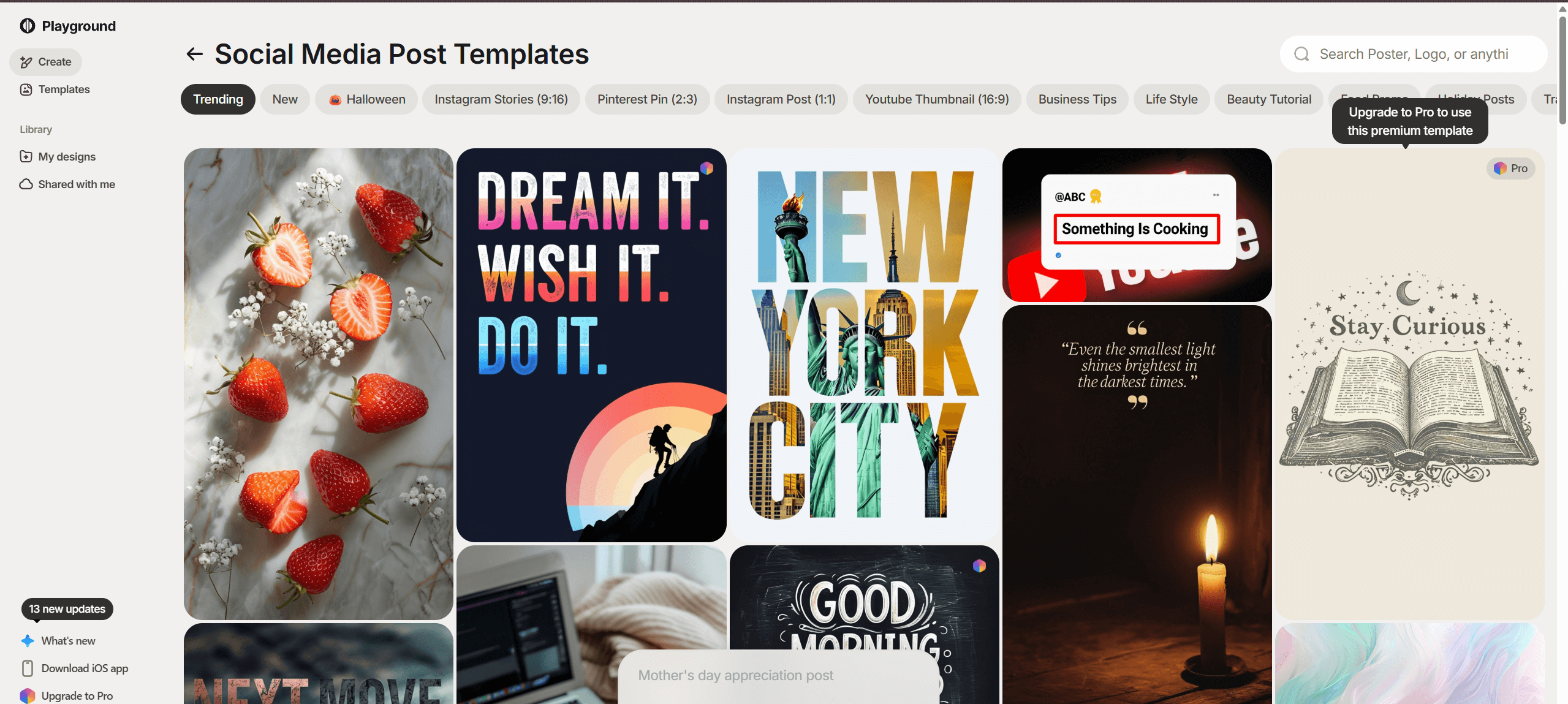Click the back arrow beside Social Media Post Templates
Screen dimensions: 1568x704
194,54
